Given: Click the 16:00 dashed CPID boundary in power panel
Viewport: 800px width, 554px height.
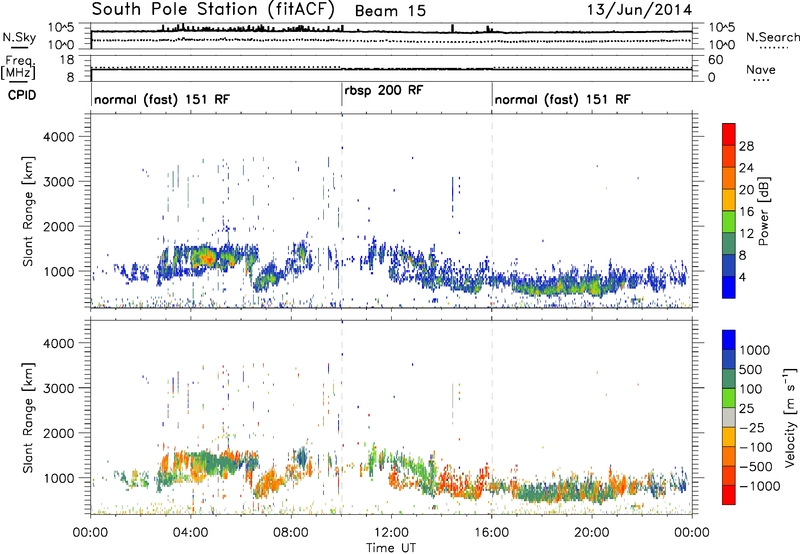Looking at the screenshot, I should (492, 211).
